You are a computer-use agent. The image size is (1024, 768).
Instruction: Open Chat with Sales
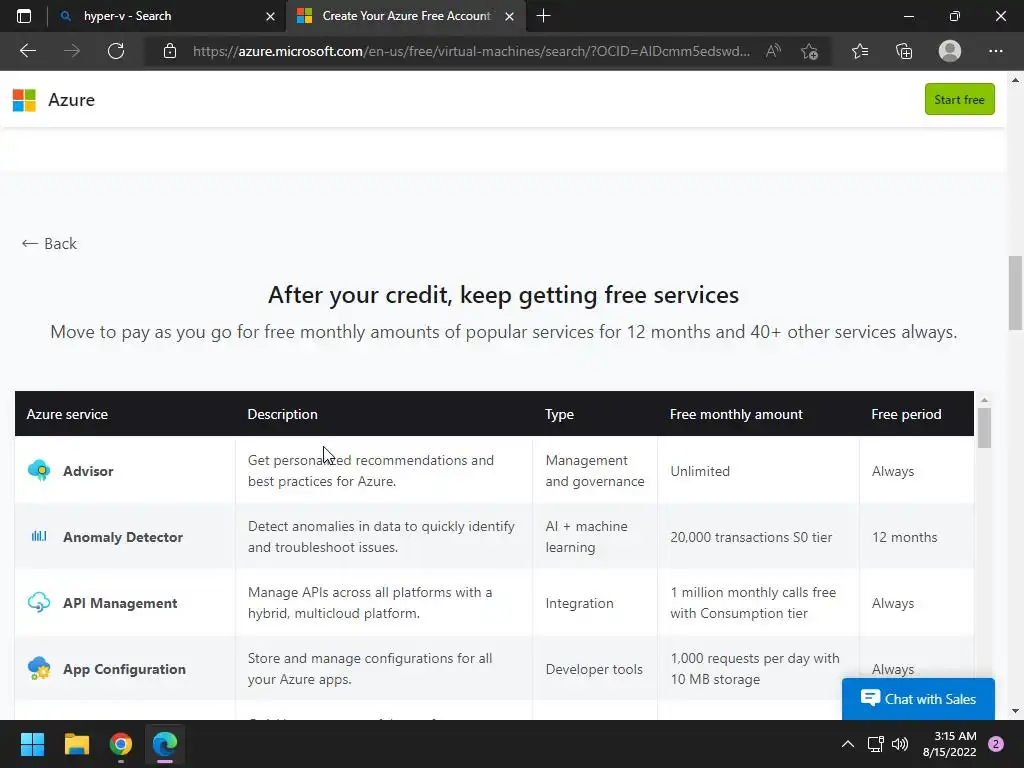click(x=918, y=699)
